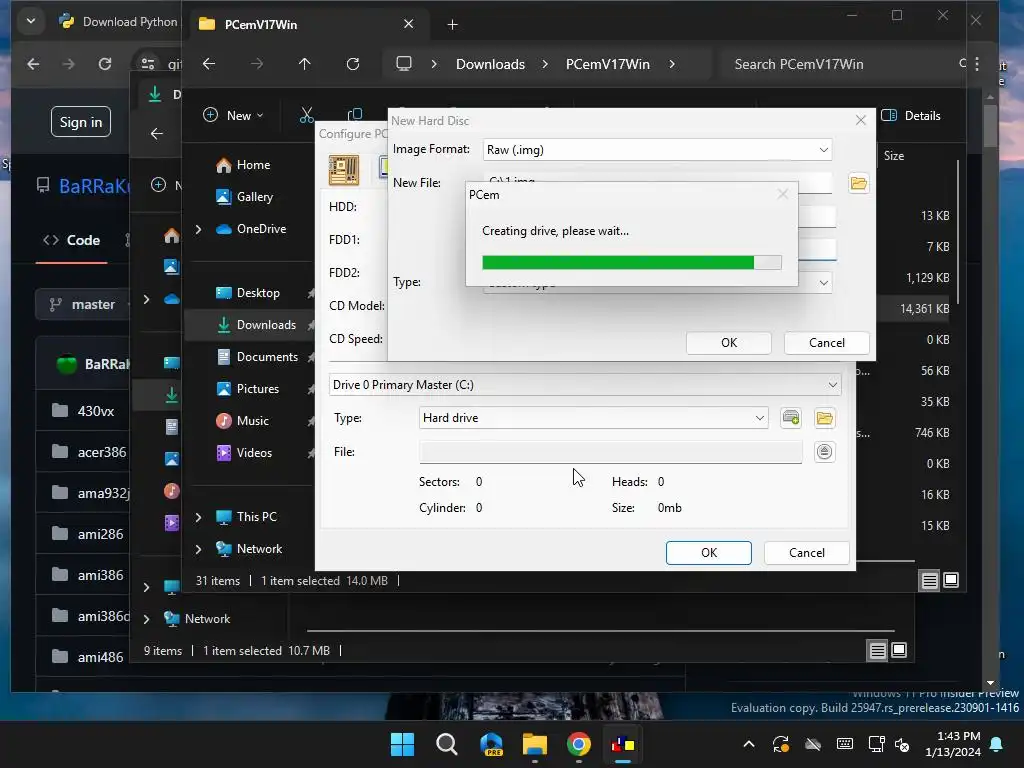This screenshot has height=768, width=1024.
Task: Click the Cut scissors icon in Explorer
Action: pos(306,115)
